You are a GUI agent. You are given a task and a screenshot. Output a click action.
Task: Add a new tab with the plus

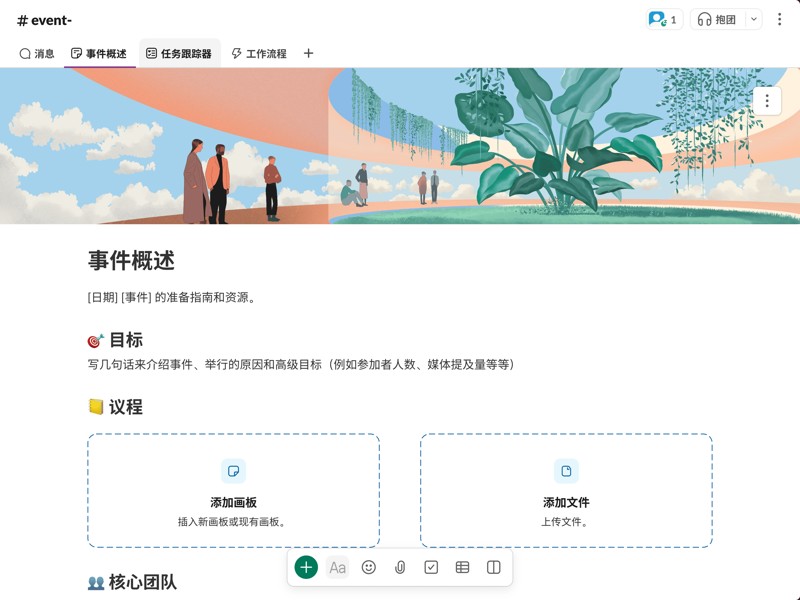(x=307, y=53)
